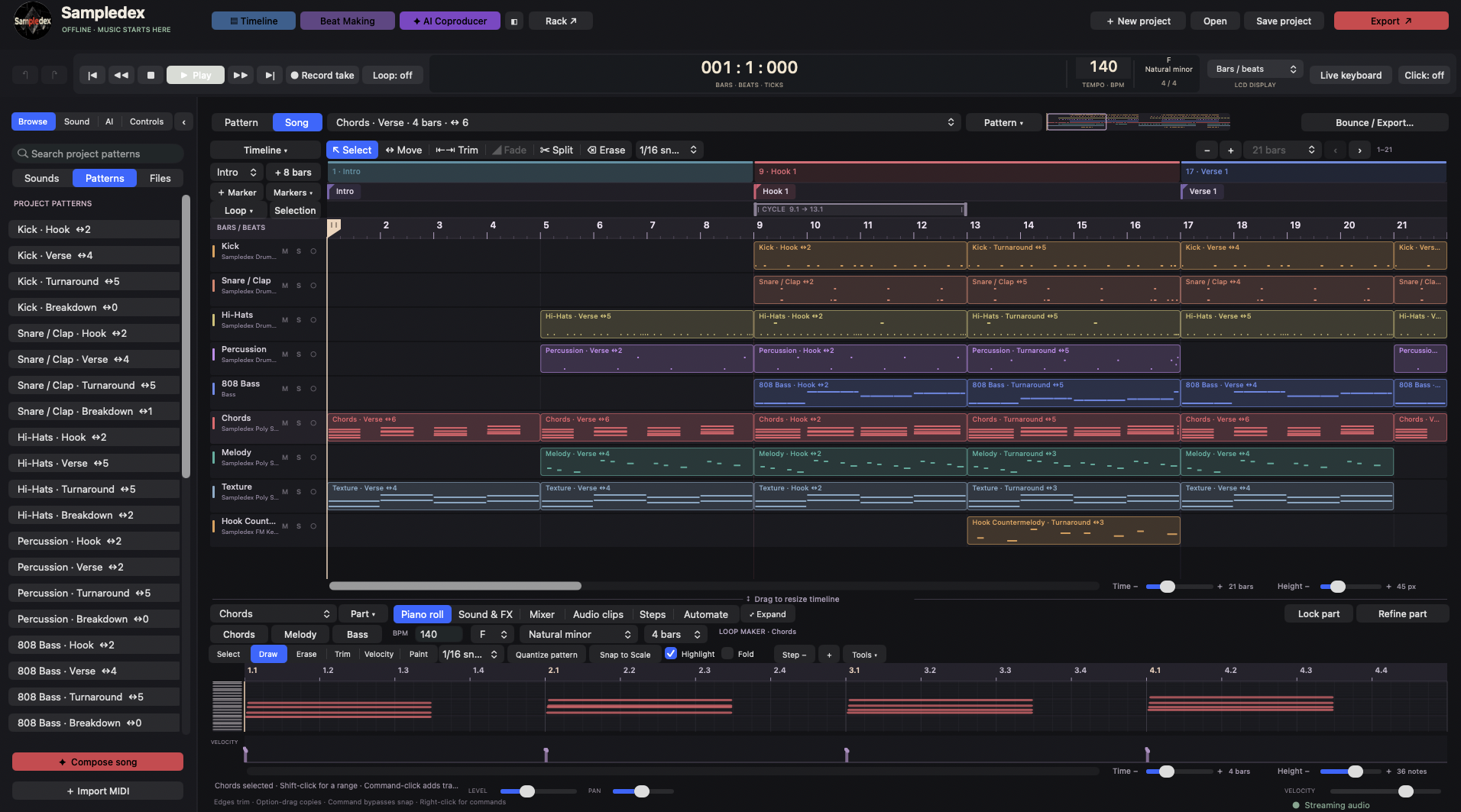1461x812 pixels.
Task: Open the Timeline dropdown
Action: click(265, 150)
